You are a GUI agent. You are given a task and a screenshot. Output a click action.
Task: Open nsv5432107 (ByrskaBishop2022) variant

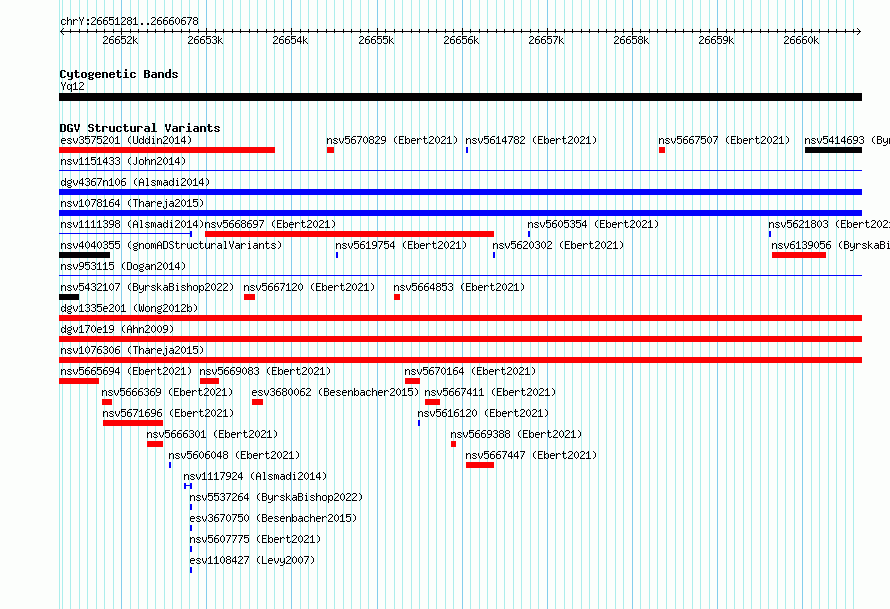(x=147, y=287)
